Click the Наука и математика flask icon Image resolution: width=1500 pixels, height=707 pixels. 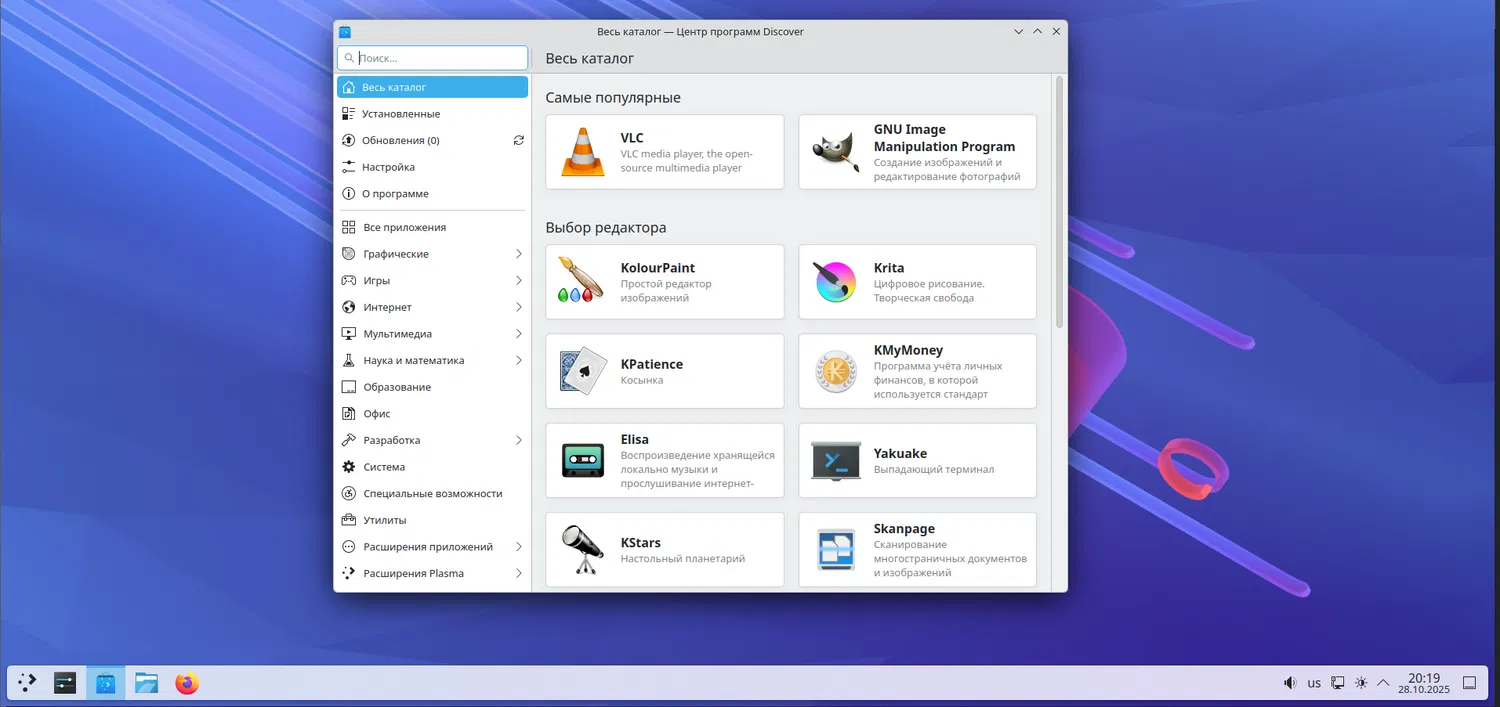pyautogui.click(x=348, y=360)
